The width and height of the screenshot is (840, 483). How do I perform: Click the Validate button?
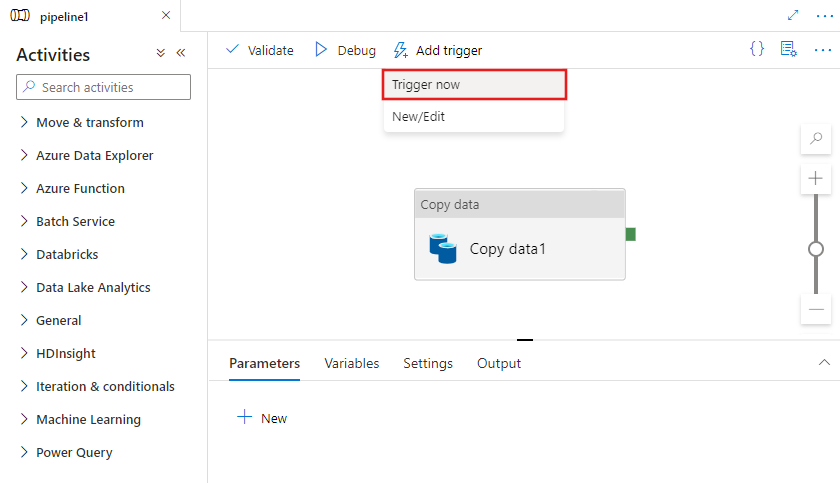(260, 50)
